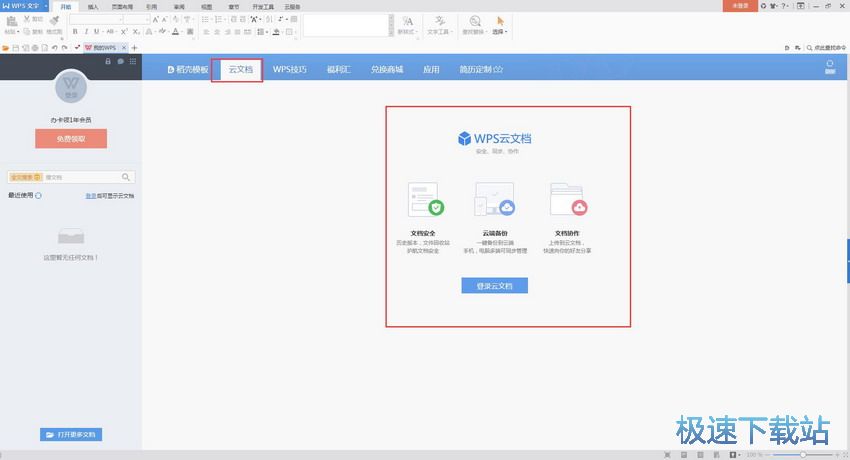Switch to the 简历定制 tab
Viewport: 850px width, 460px height.
(481, 69)
